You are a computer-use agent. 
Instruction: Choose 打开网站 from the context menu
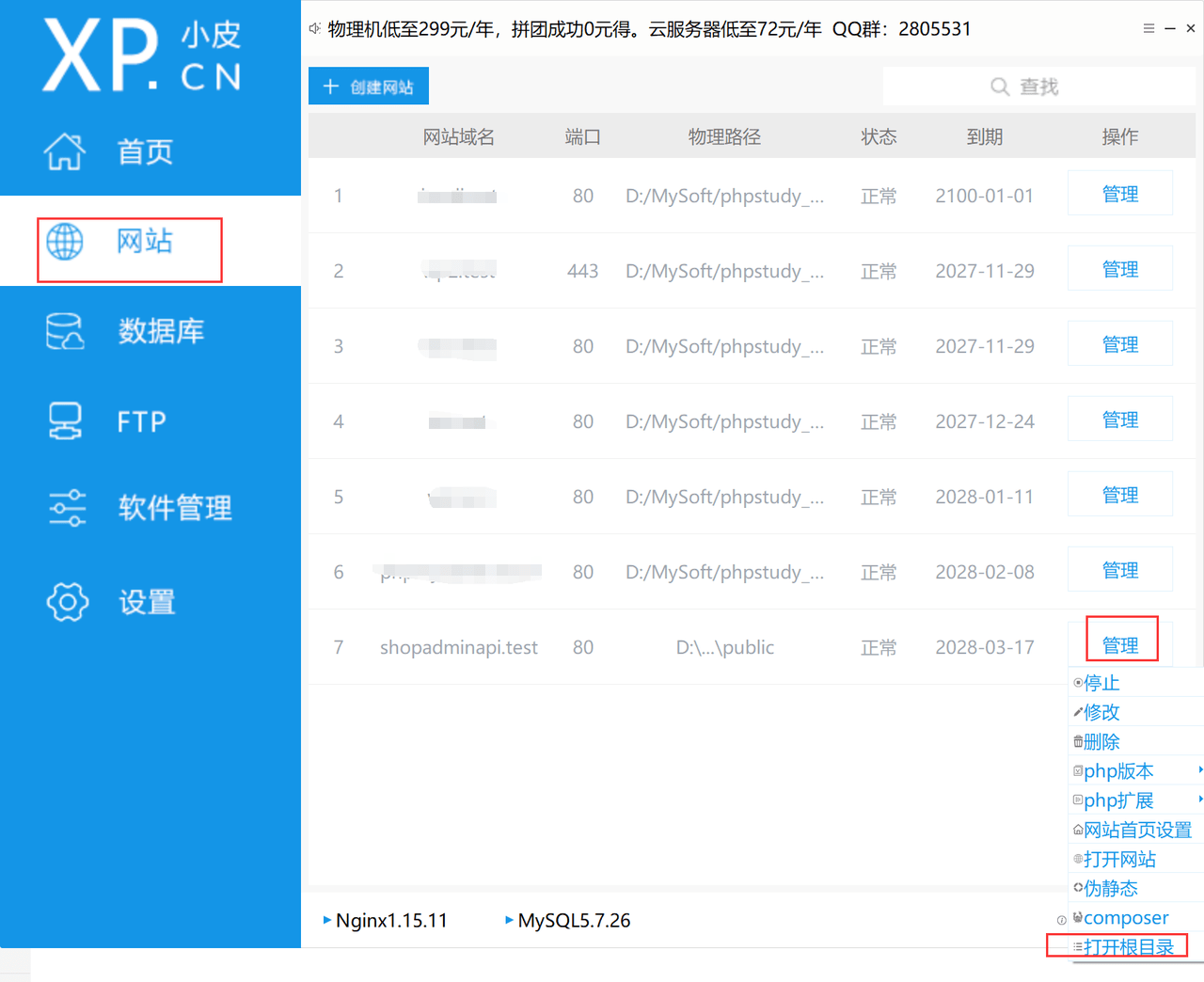[x=1136, y=859]
